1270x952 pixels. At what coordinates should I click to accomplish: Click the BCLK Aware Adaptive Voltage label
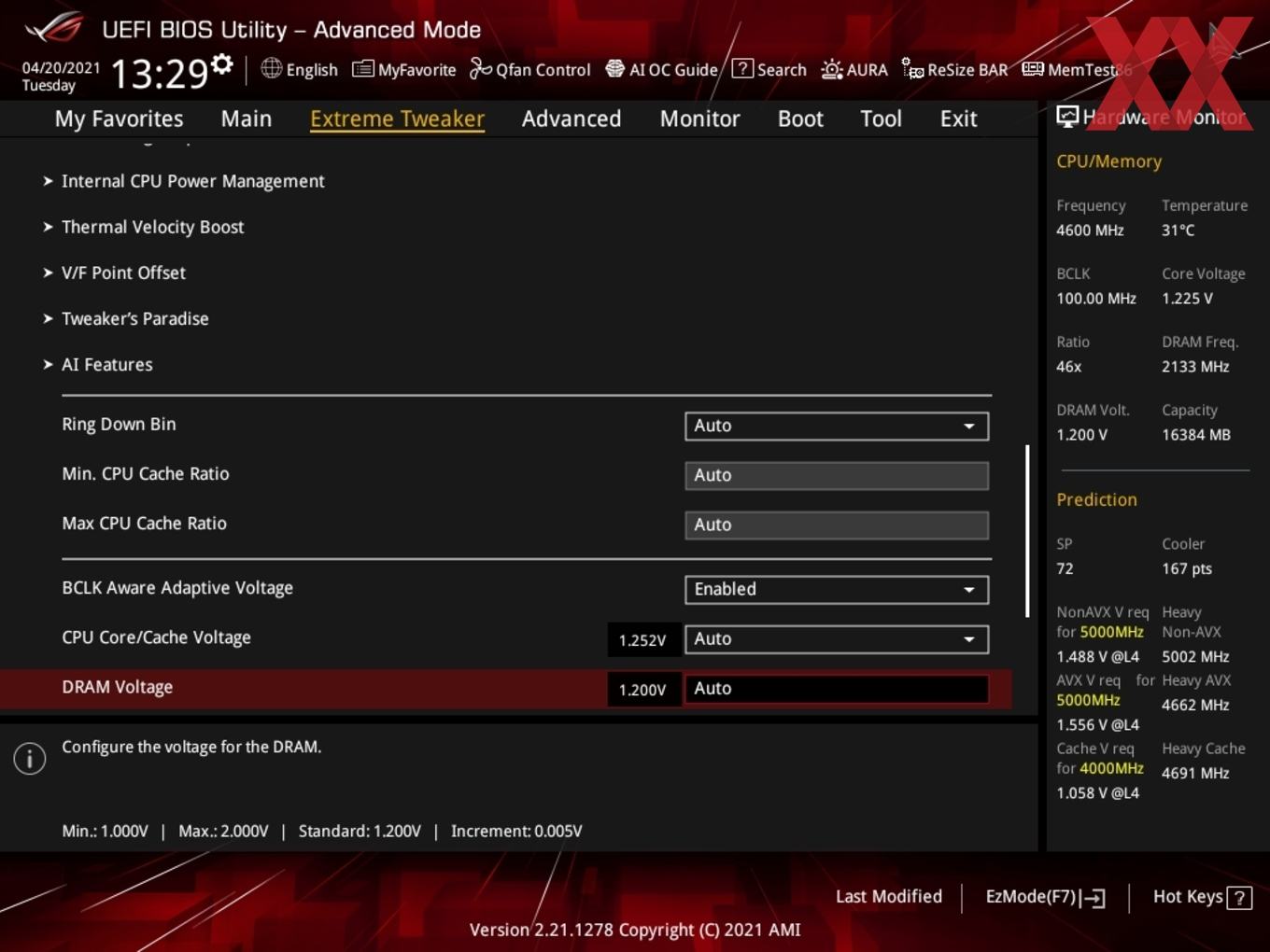(177, 588)
